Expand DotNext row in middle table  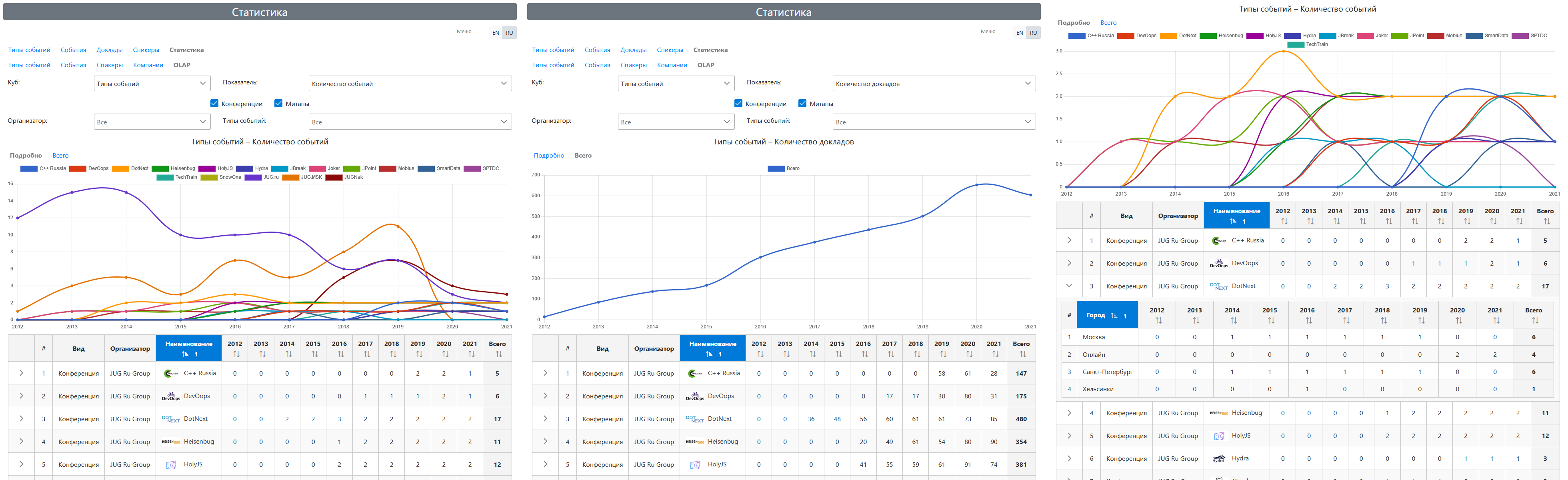[x=545, y=418]
